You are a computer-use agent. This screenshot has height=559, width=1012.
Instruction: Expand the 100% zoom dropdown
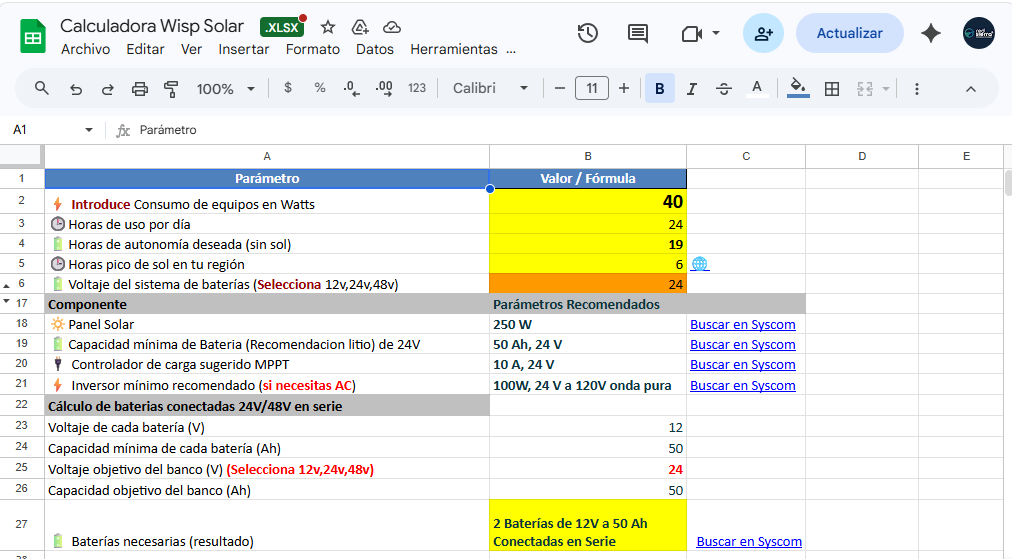pyautogui.click(x=225, y=88)
